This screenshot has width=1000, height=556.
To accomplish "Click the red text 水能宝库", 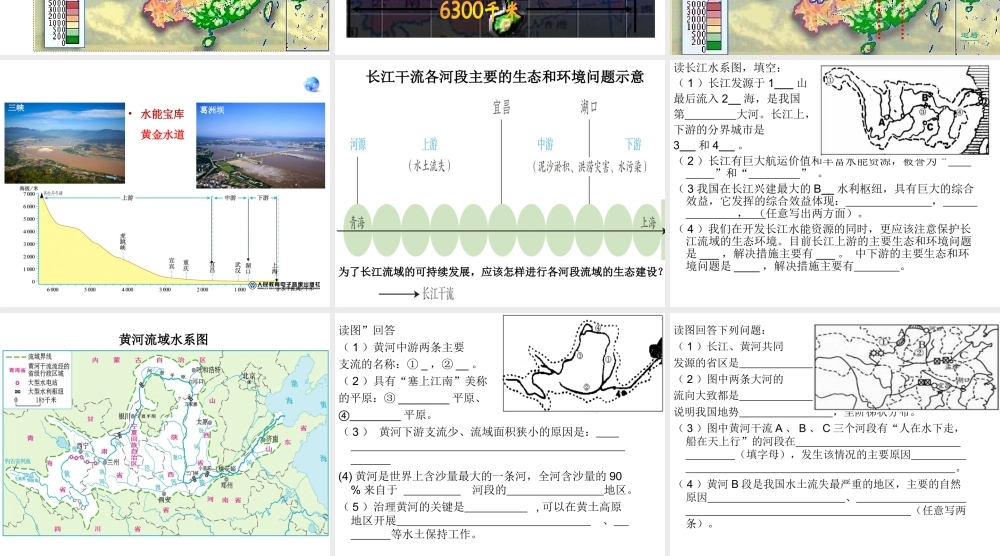I will click(x=162, y=114).
